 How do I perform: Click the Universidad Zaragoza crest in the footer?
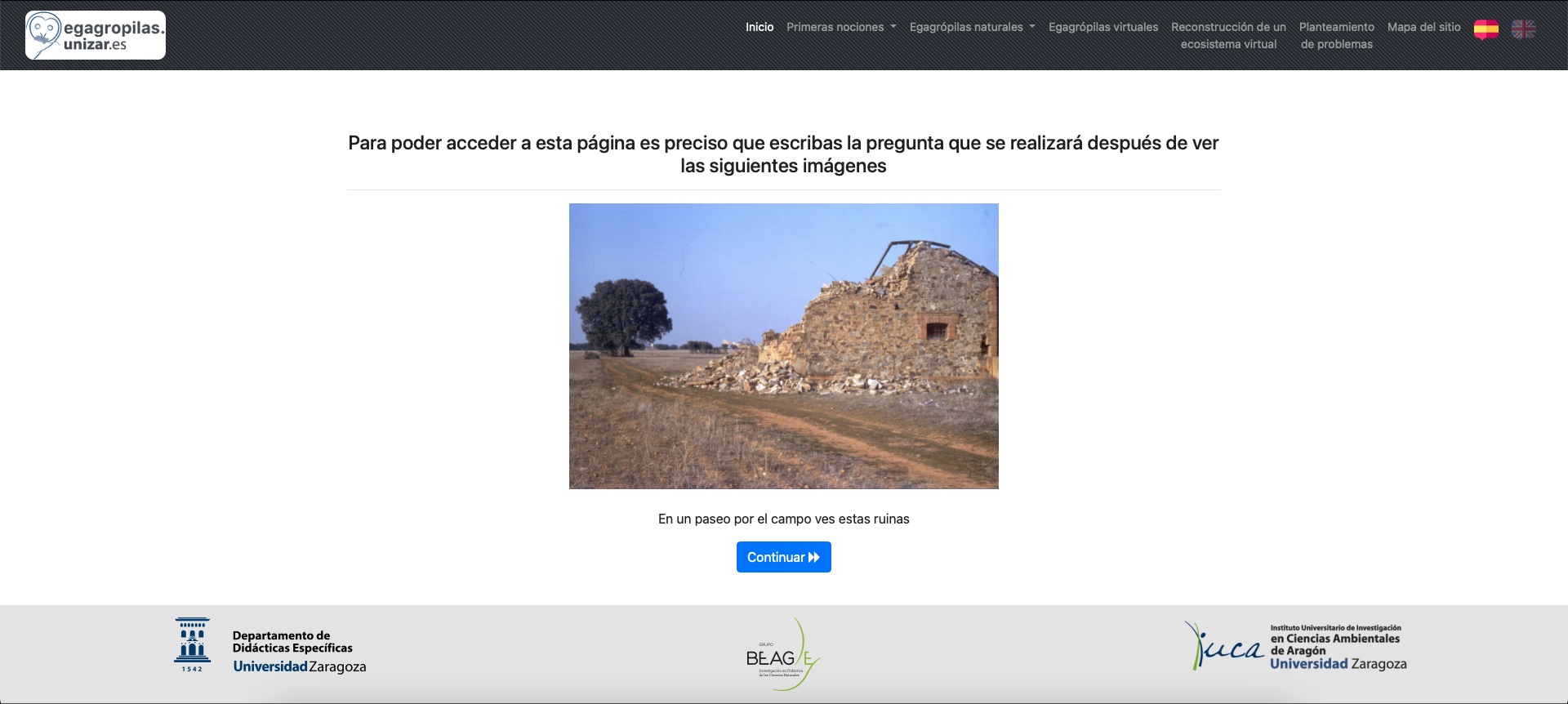click(192, 644)
